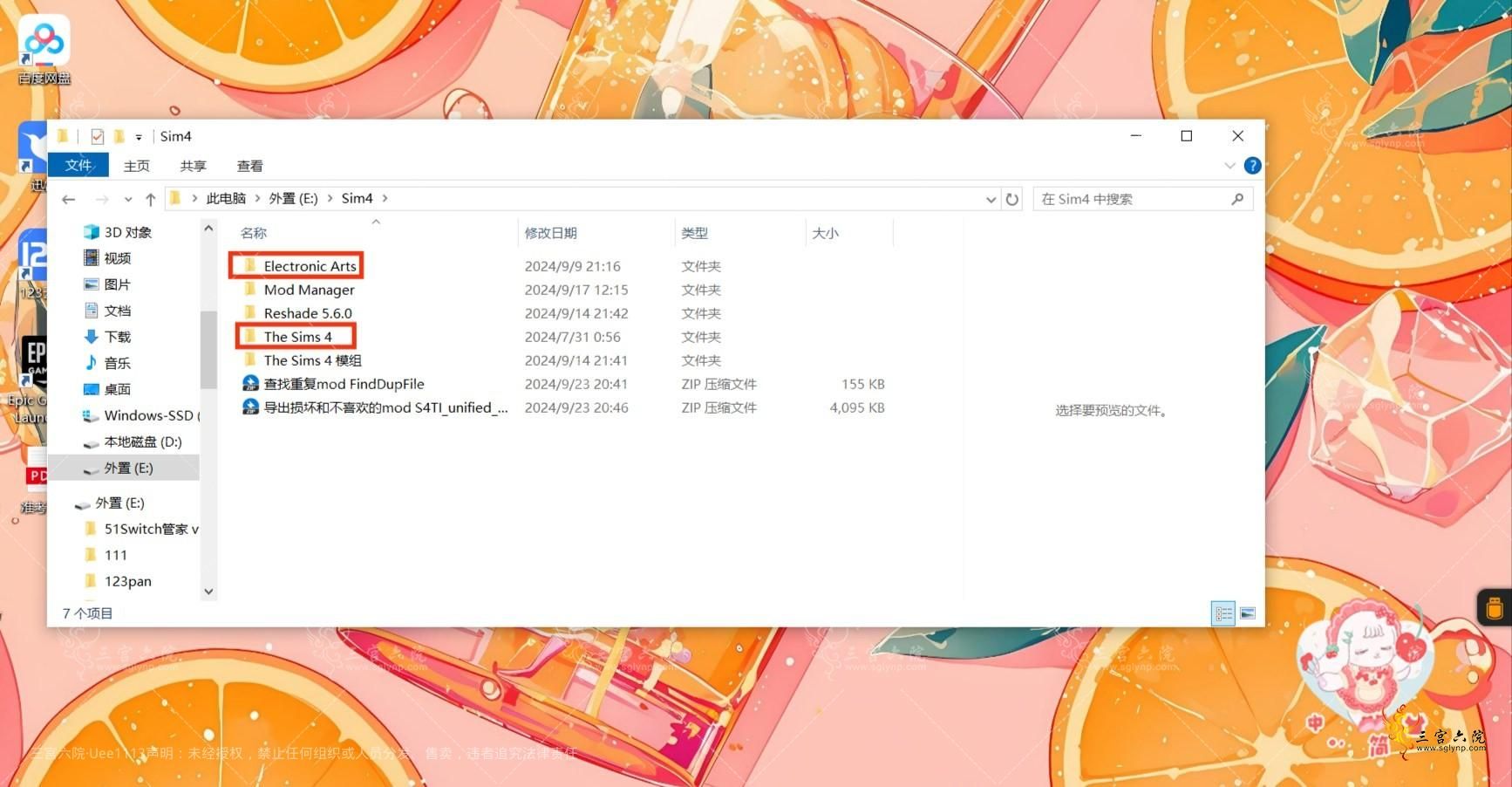Click ZIP icon of 查找重复mod FindDupFile
This screenshot has height=787, width=1512.
[250, 383]
